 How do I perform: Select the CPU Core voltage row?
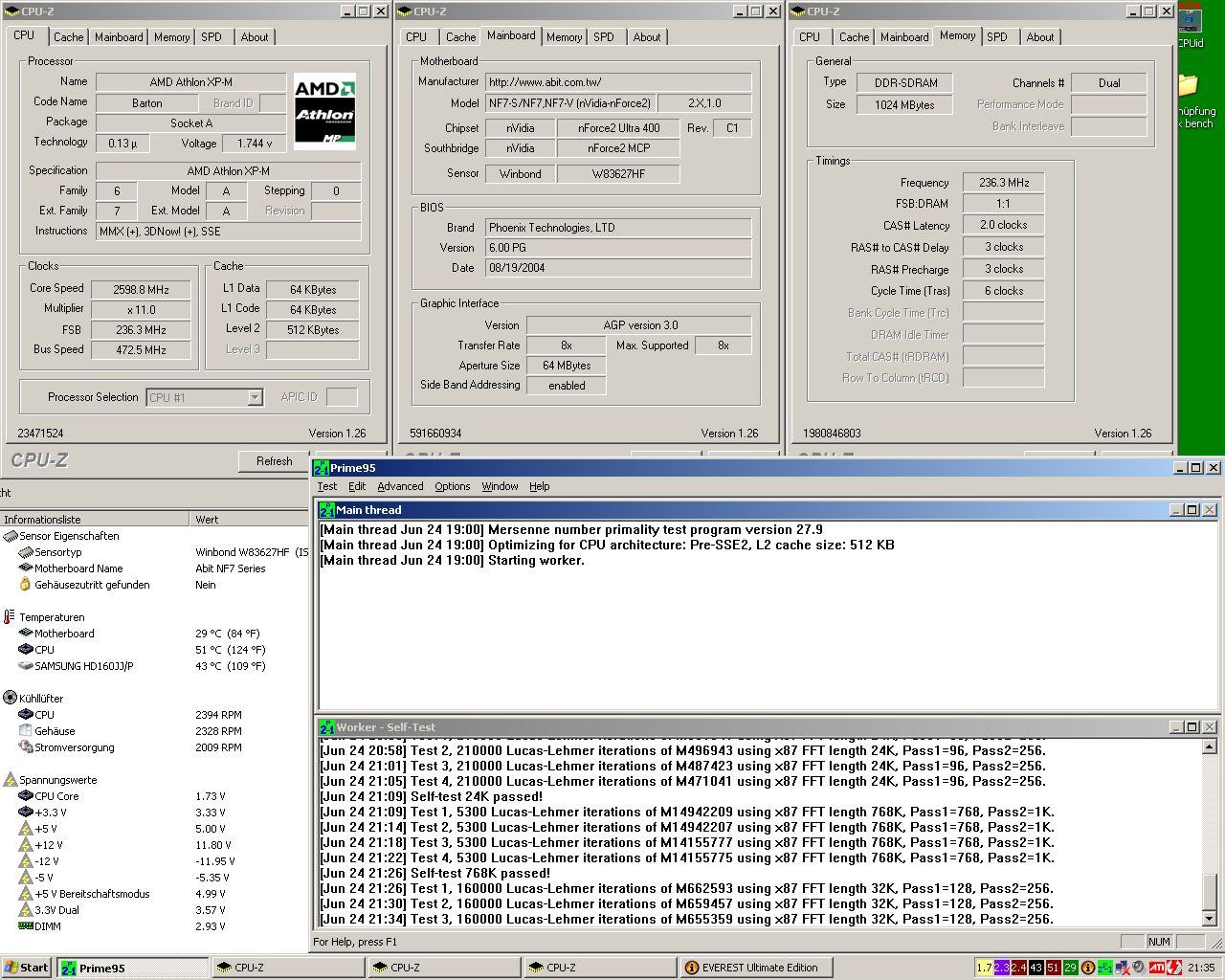(x=153, y=796)
